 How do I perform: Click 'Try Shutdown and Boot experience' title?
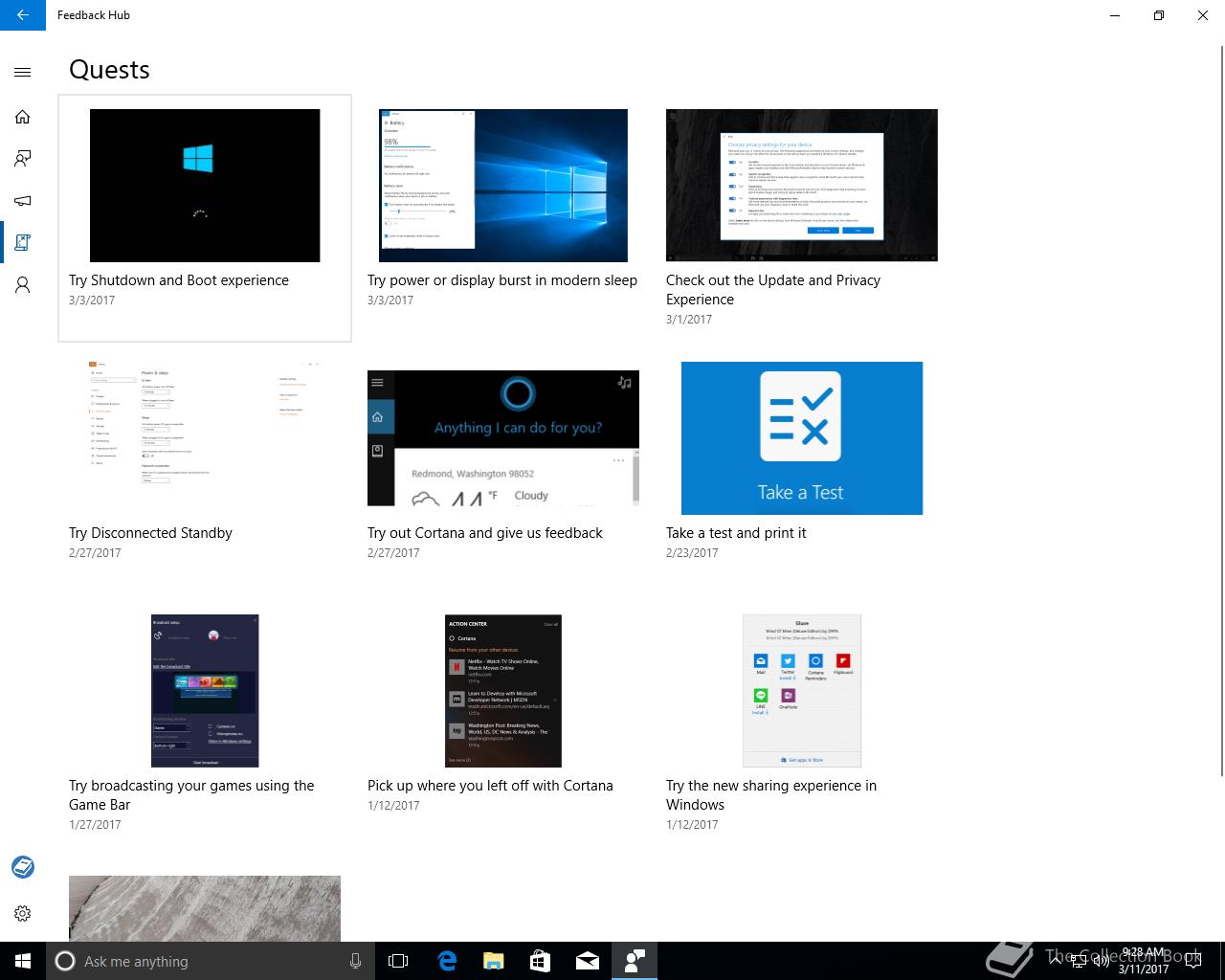tap(179, 280)
